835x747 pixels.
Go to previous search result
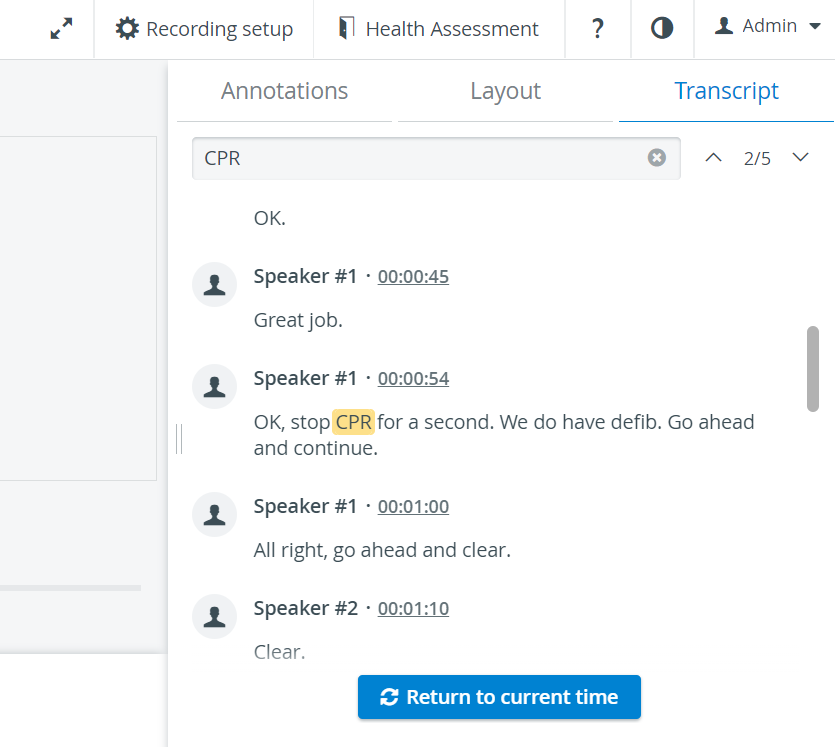pos(714,158)
